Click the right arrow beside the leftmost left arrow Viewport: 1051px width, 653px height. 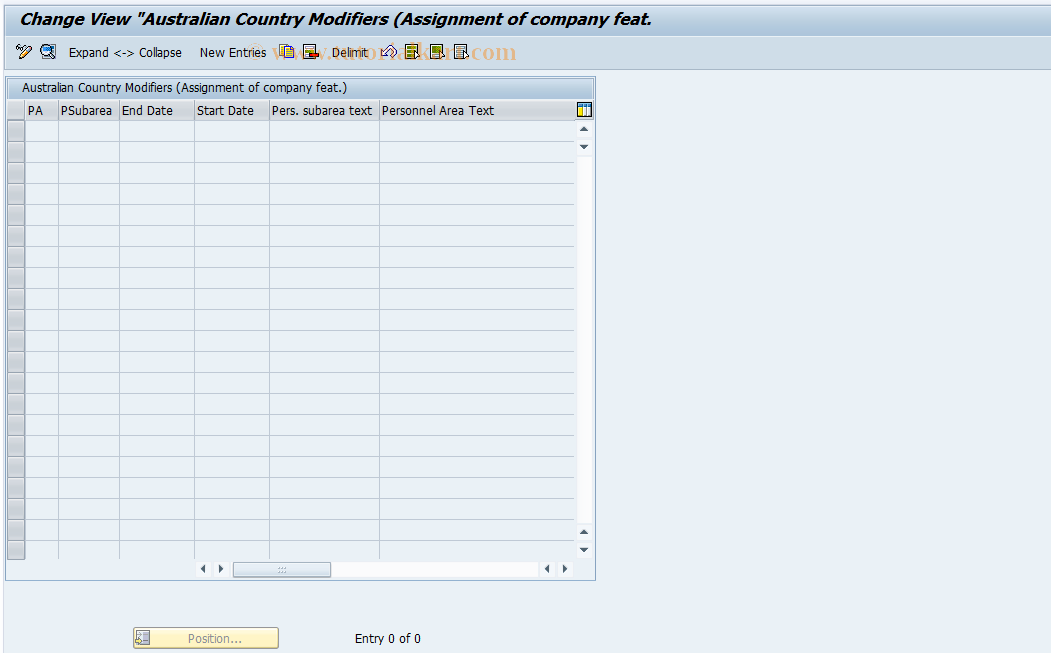click(221, 569)
